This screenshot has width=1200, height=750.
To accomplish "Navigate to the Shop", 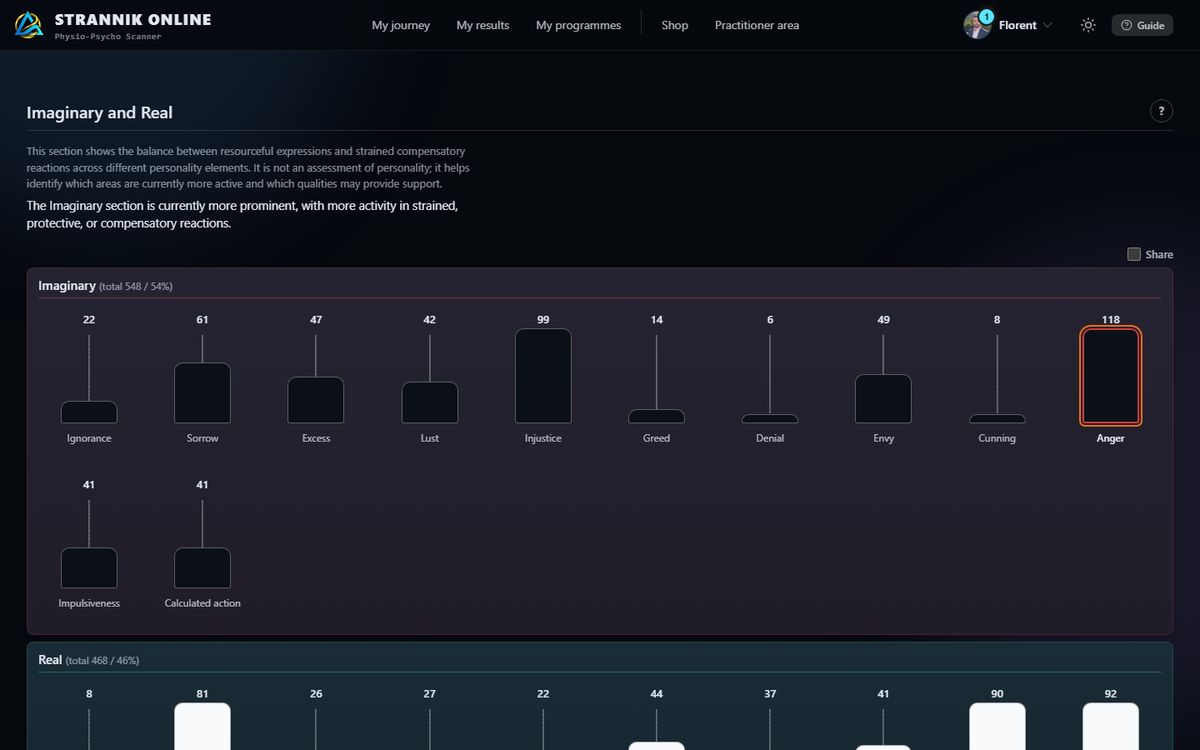I will 675,25.
